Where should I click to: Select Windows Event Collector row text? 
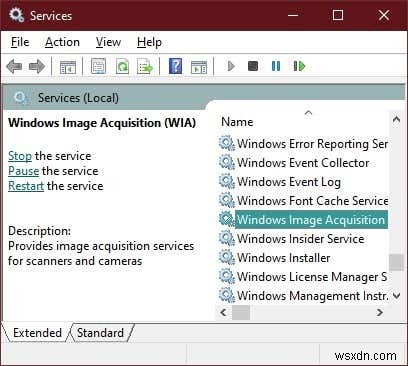coord(303,163)
